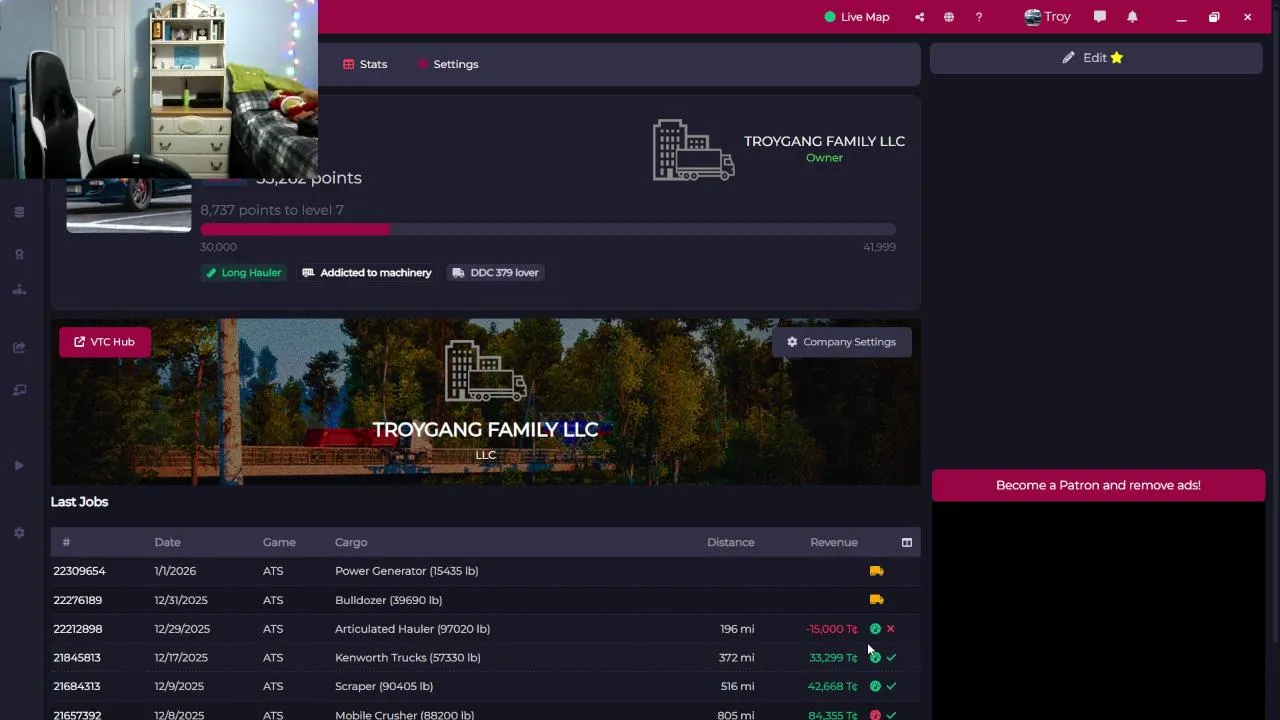Viewport: 1280px width, 720px height.
Task: Click Become a Patron and remove ads
Action: pos(1098,485)
